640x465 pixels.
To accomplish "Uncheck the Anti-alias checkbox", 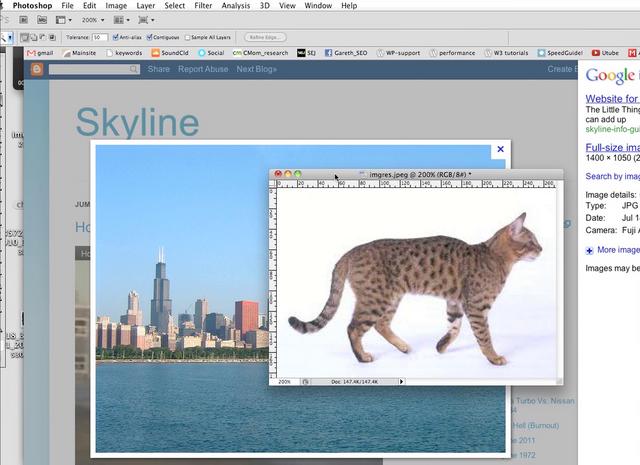I will pyautogui.click(x=116, y=37).
